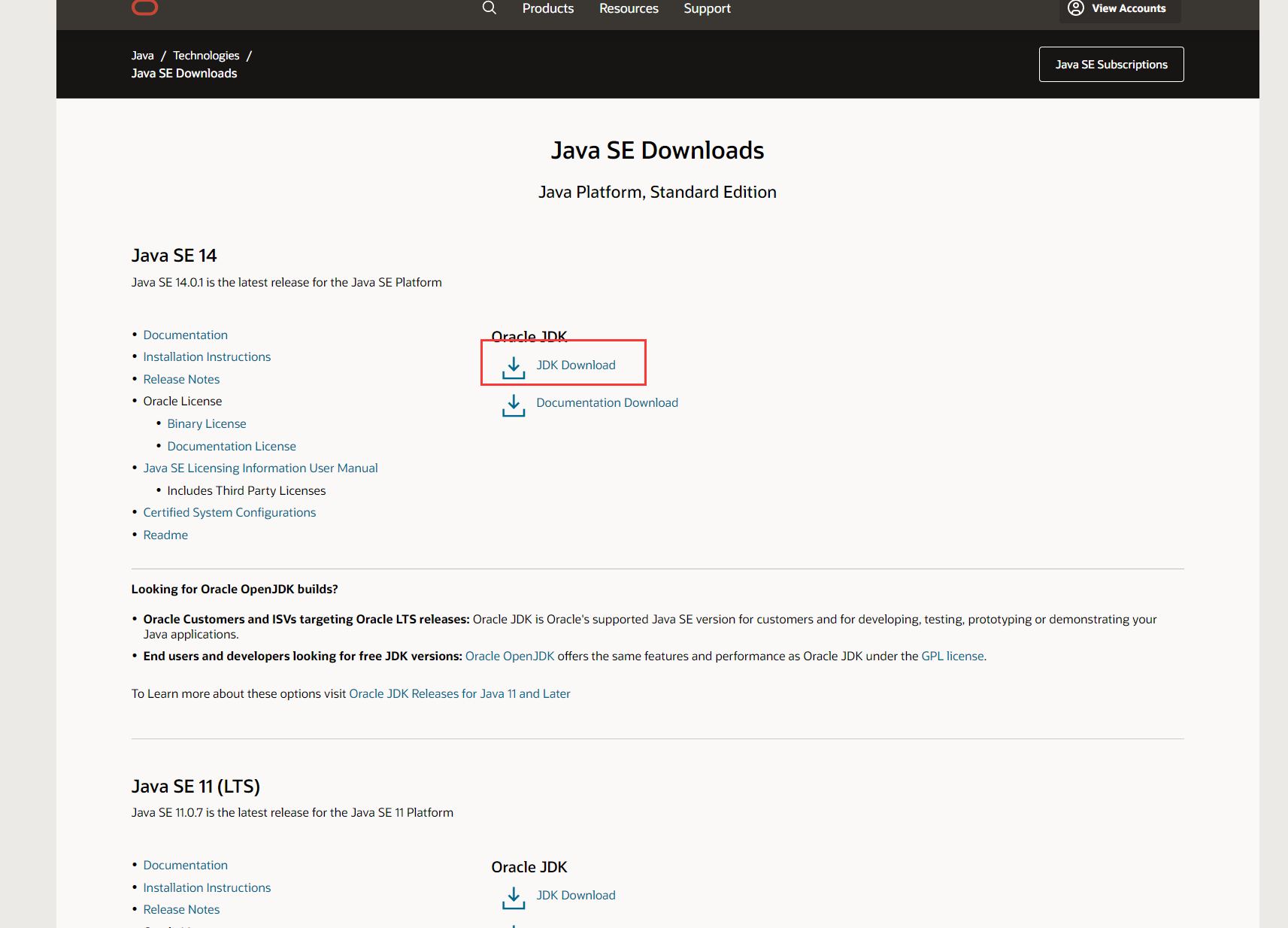This screenshot has height=928, width=1288.
Task: Open Java SE 14 Installation Instructions link
Action: [x=207, y=357]
